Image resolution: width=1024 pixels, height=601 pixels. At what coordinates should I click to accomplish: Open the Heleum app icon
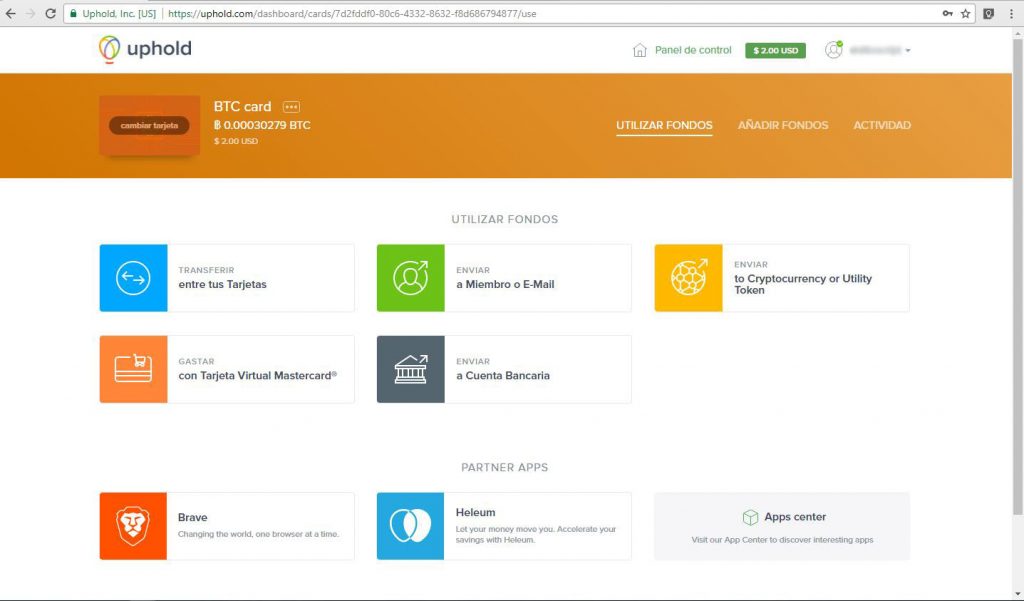pos(411,526)
